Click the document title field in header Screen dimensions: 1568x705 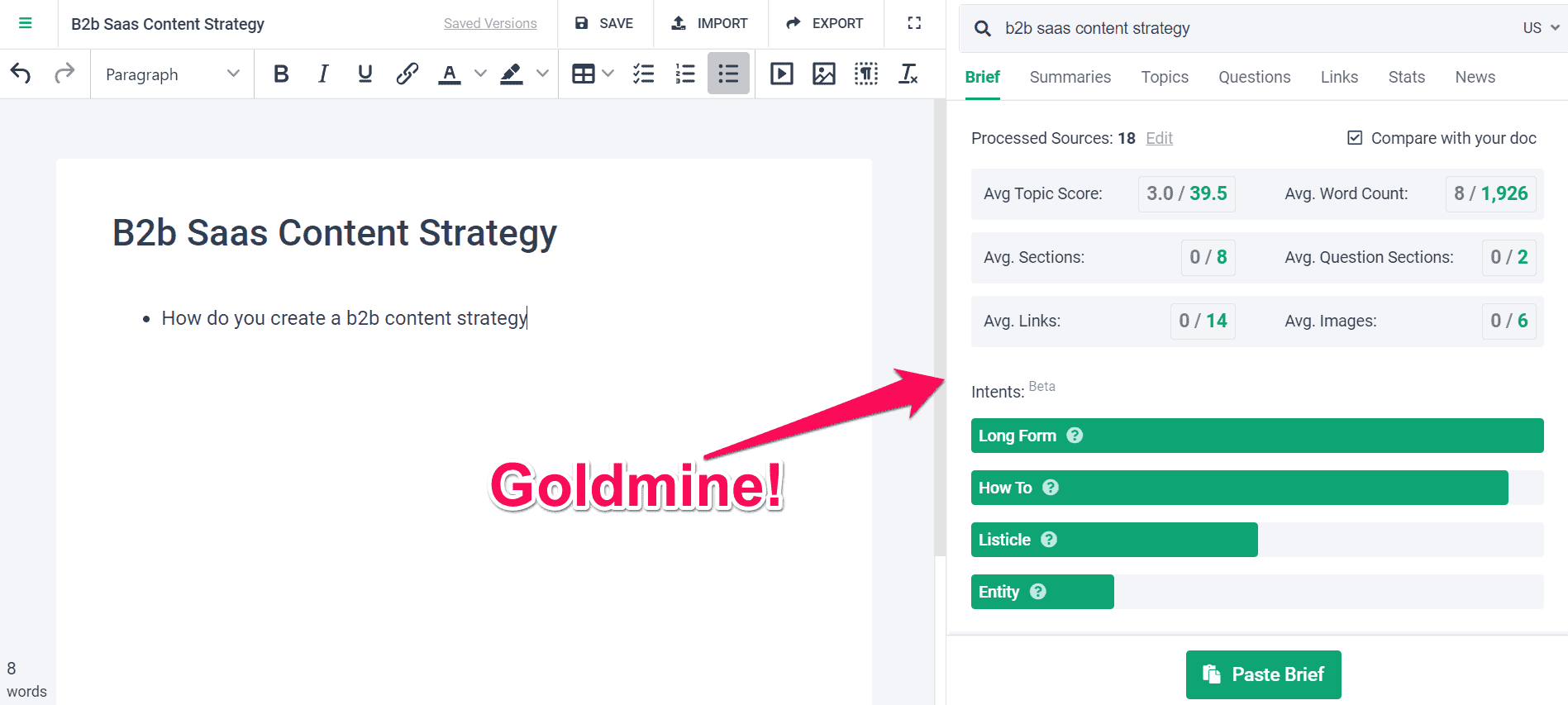point(168,24)
